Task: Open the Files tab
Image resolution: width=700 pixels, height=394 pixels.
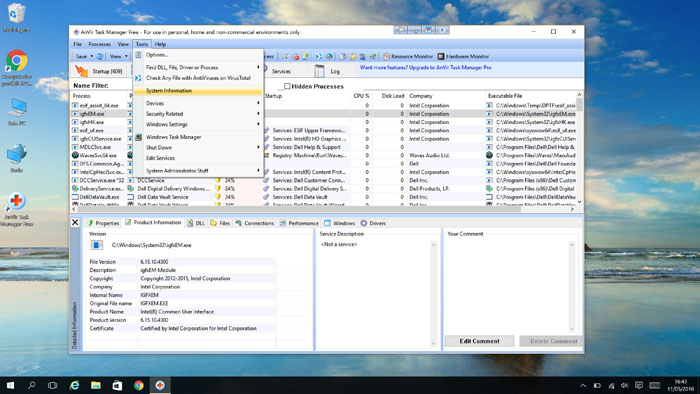Action: coord(220,223)
